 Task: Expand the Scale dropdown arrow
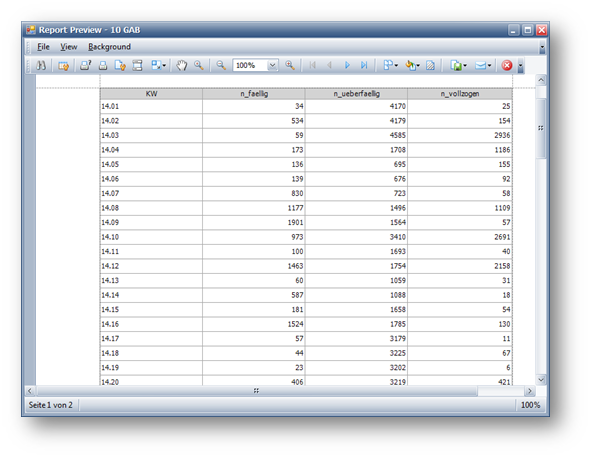[x=164, y=66]
